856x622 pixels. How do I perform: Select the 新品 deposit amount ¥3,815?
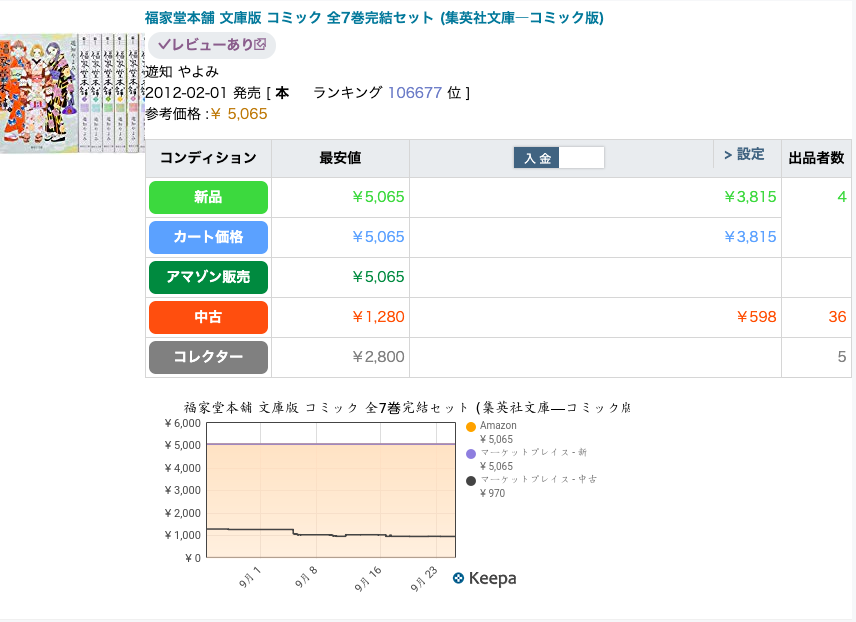(750, 197)
